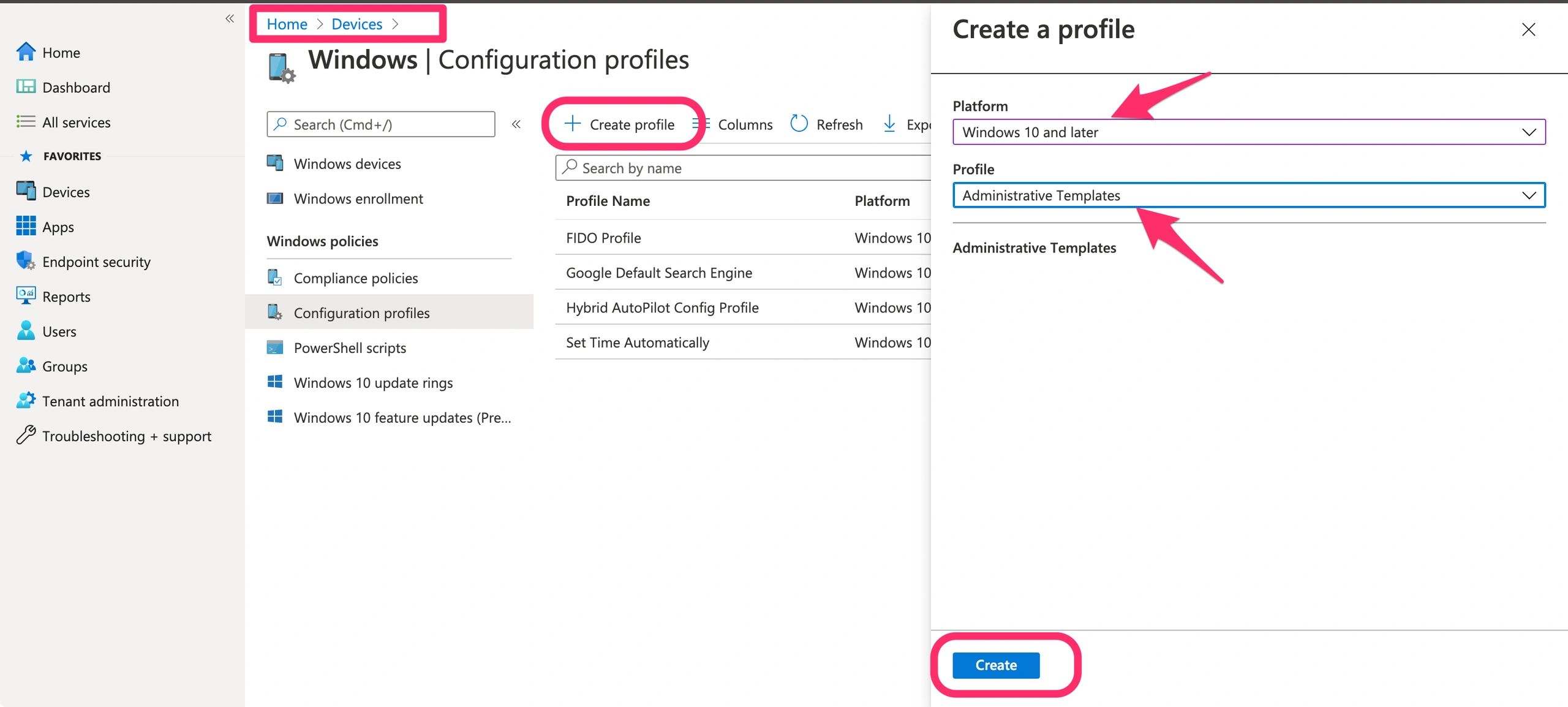
Task: Click Create profile toolbar button
Action: [x=620, y=124]
